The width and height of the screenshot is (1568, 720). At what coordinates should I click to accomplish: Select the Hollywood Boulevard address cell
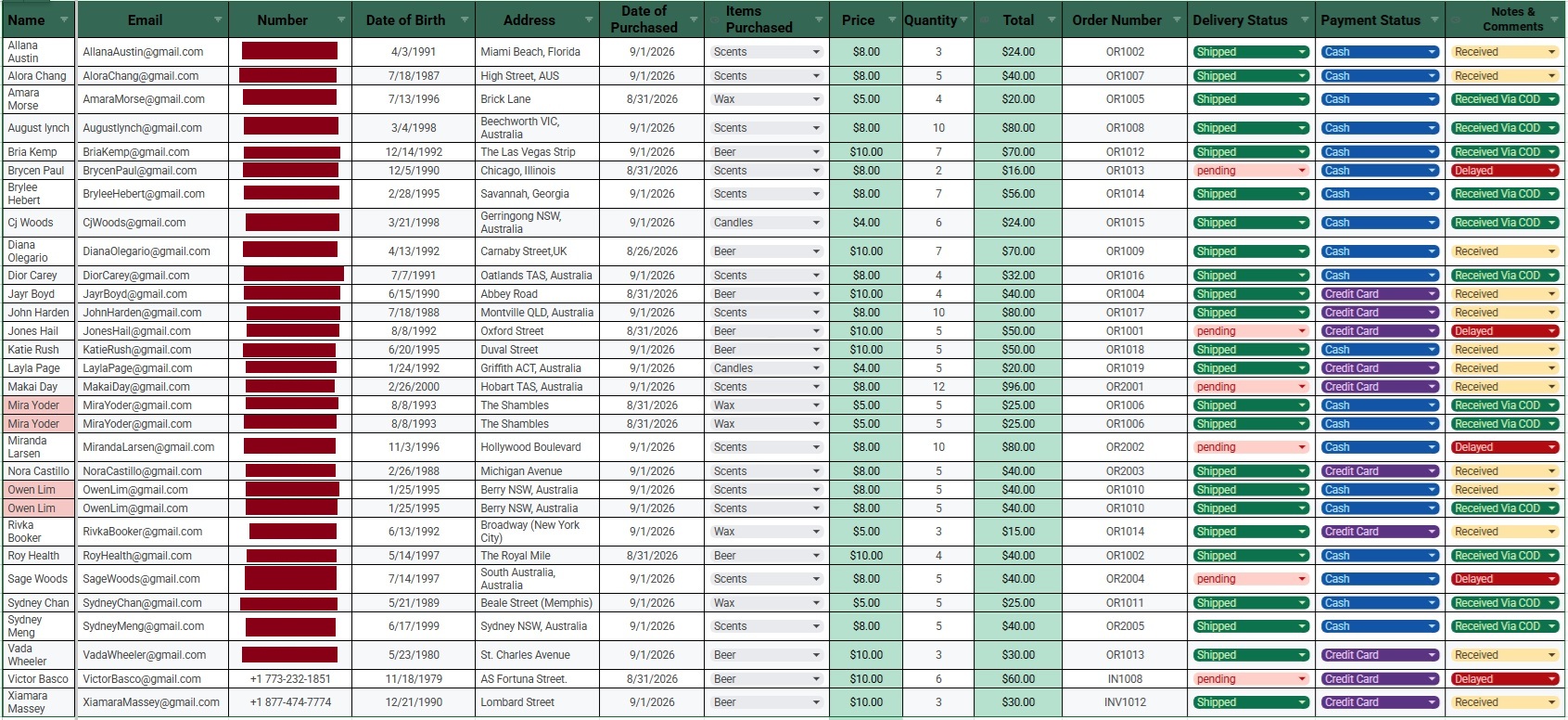[x=537, y=447]
